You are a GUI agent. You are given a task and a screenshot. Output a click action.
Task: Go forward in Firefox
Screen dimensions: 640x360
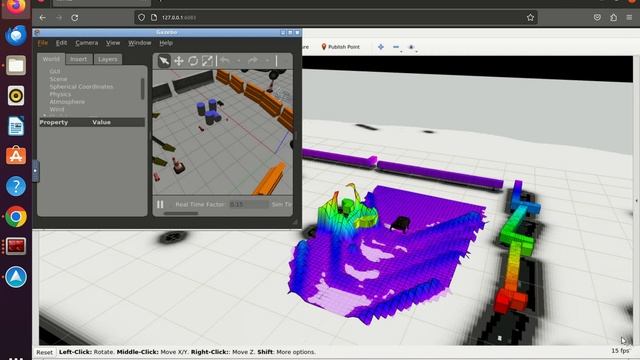(x=59, y=18)
